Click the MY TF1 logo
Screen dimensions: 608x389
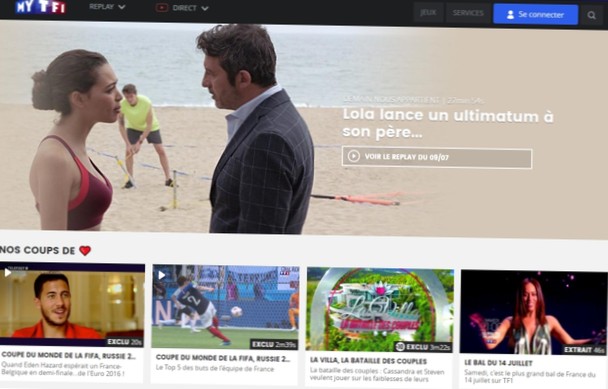click(x=41, y=6)
